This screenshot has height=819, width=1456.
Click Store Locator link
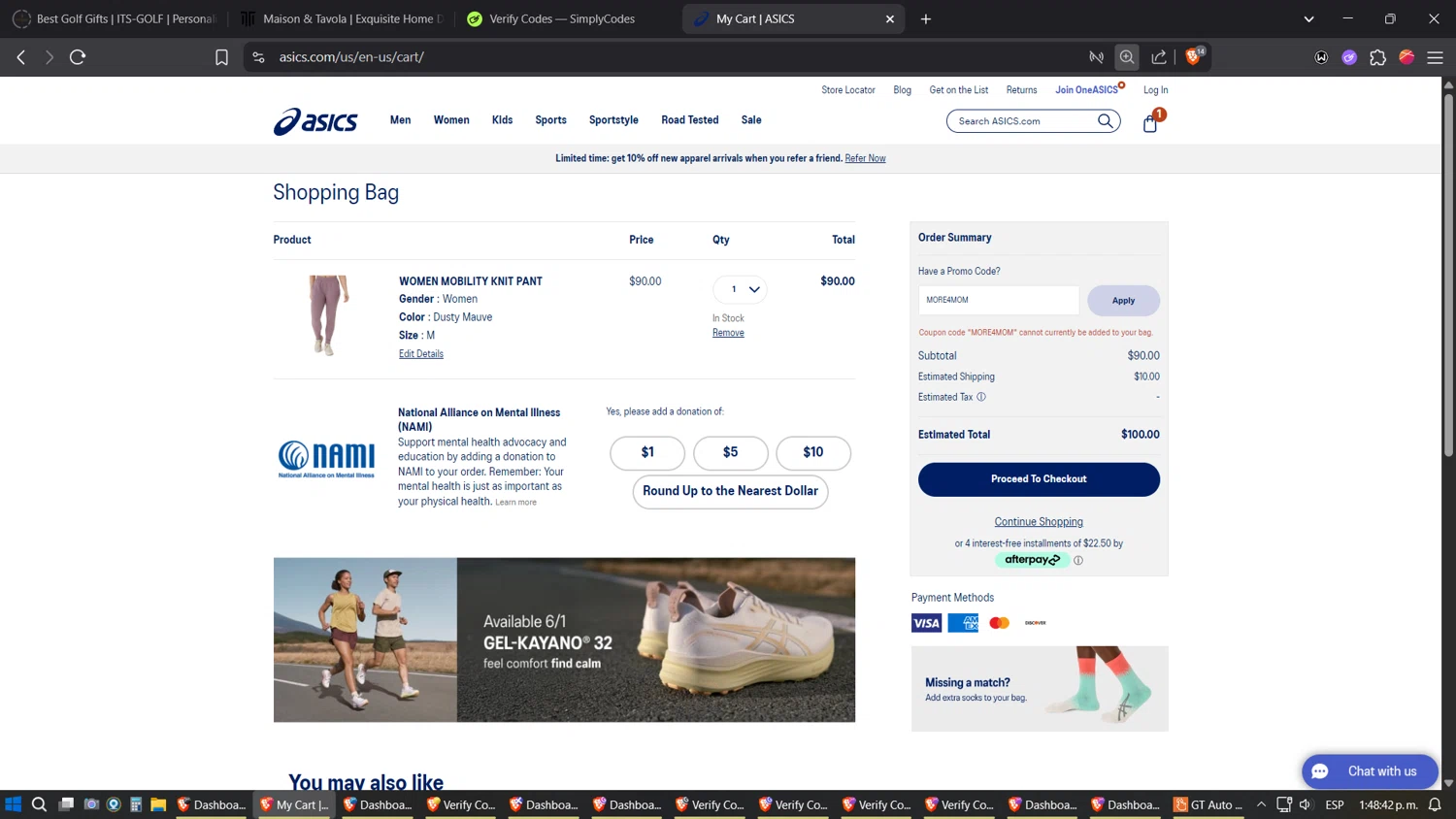848,90
